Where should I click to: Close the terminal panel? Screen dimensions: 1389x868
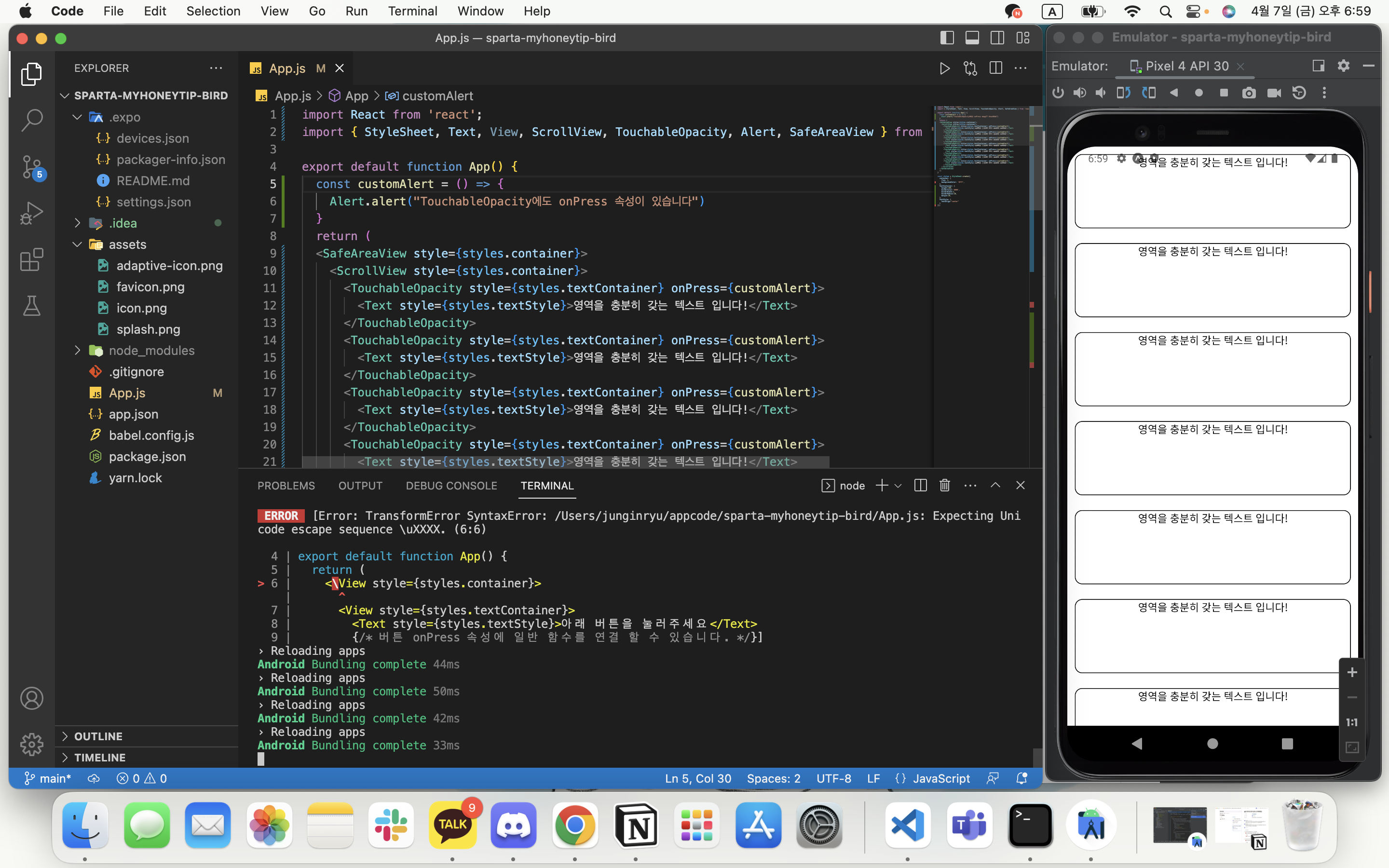coord(1021,486)
